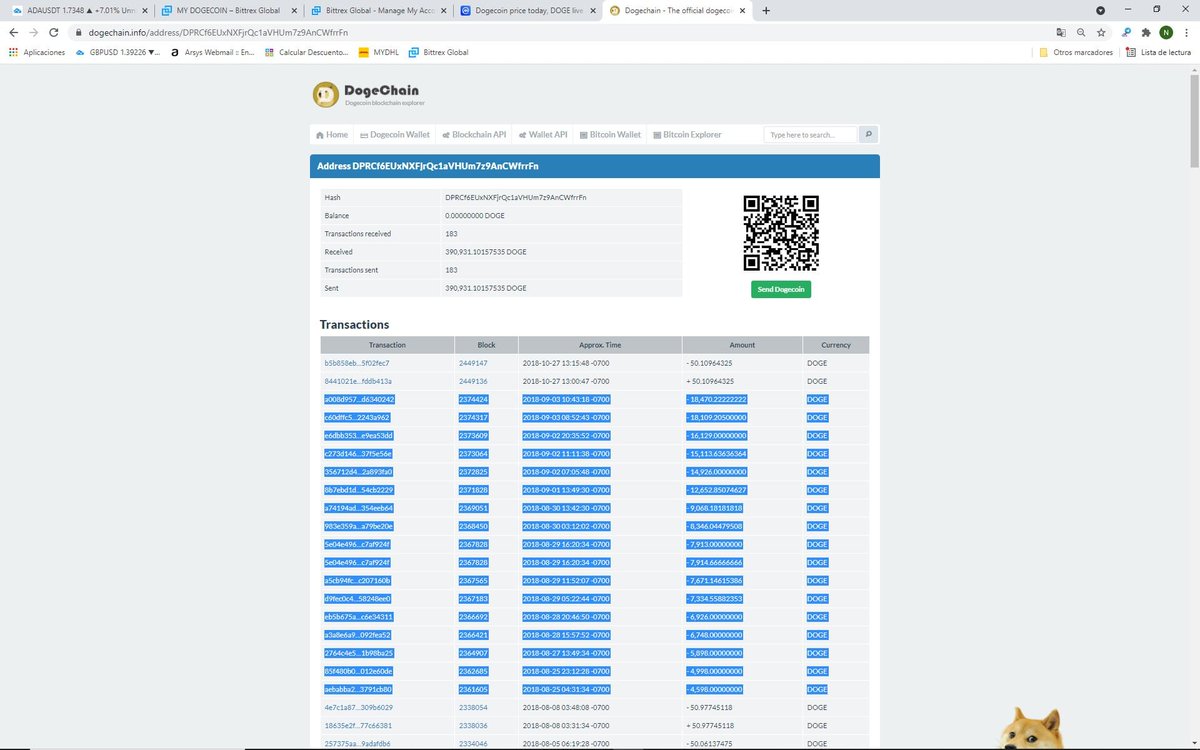This screenshot has height=750, width=1200.
Task: Open the Lista de lectura reading list
Action: [x=1158, y=52]
